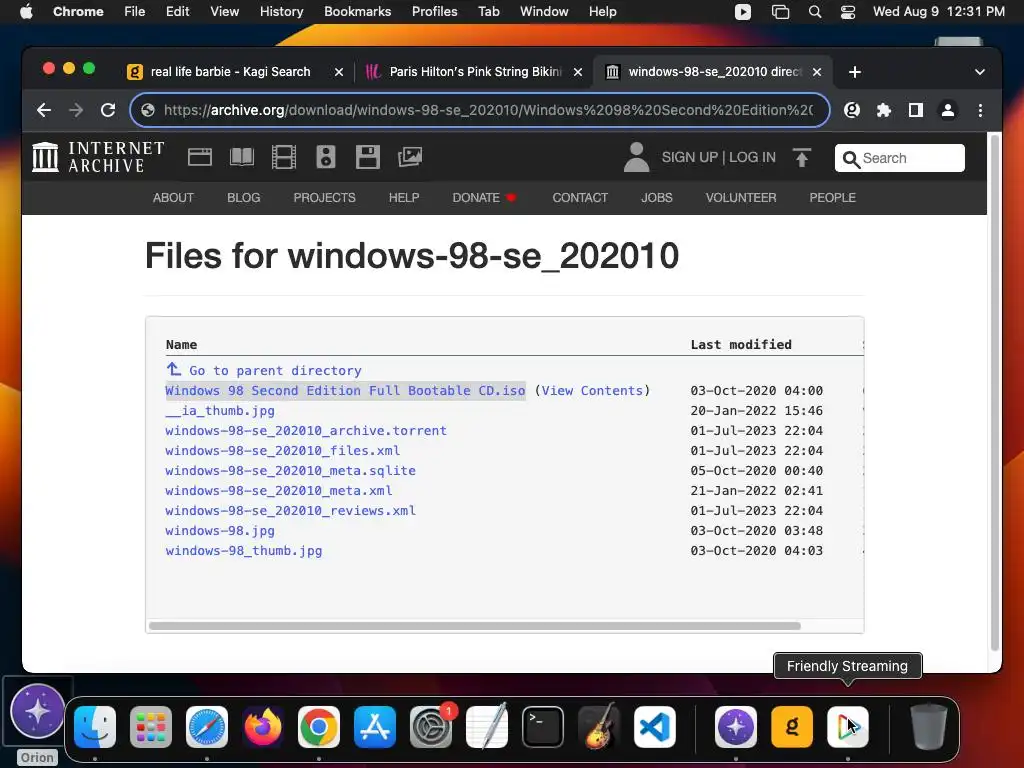Open Chrome Extensions puzzle icon
Viewport: 1024px width, 768px height.
point(884,110)
